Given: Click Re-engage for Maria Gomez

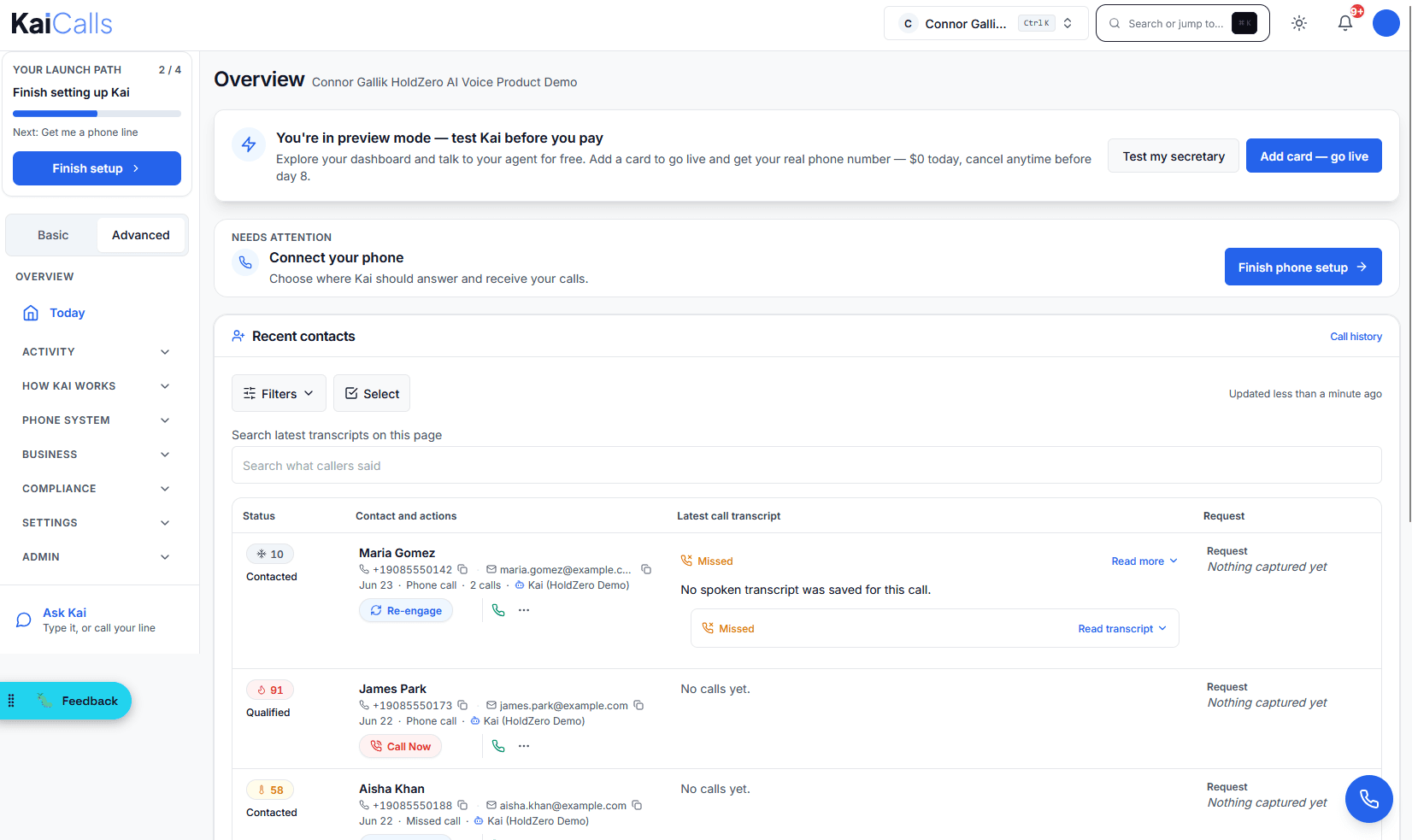Looking at the screenshot, I should [406, 610].
